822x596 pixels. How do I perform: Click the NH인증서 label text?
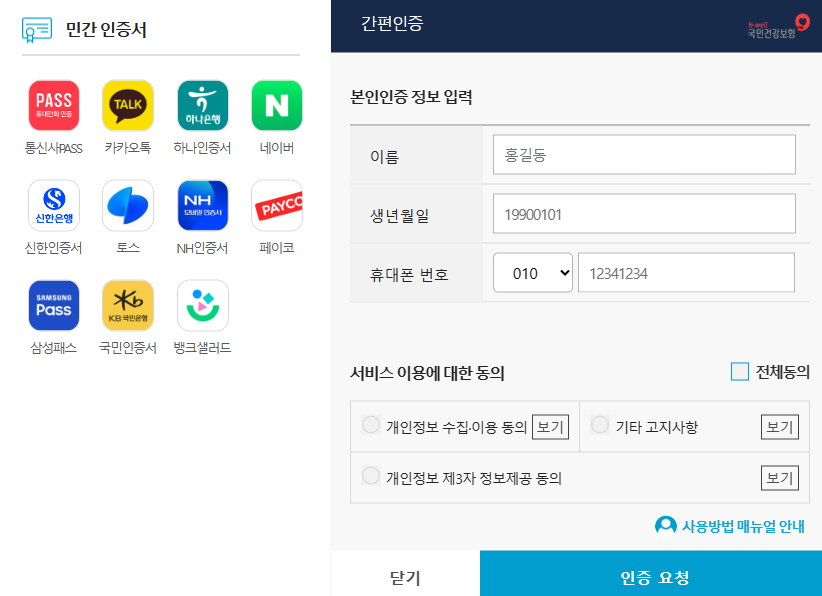click(x=202, y=248)
